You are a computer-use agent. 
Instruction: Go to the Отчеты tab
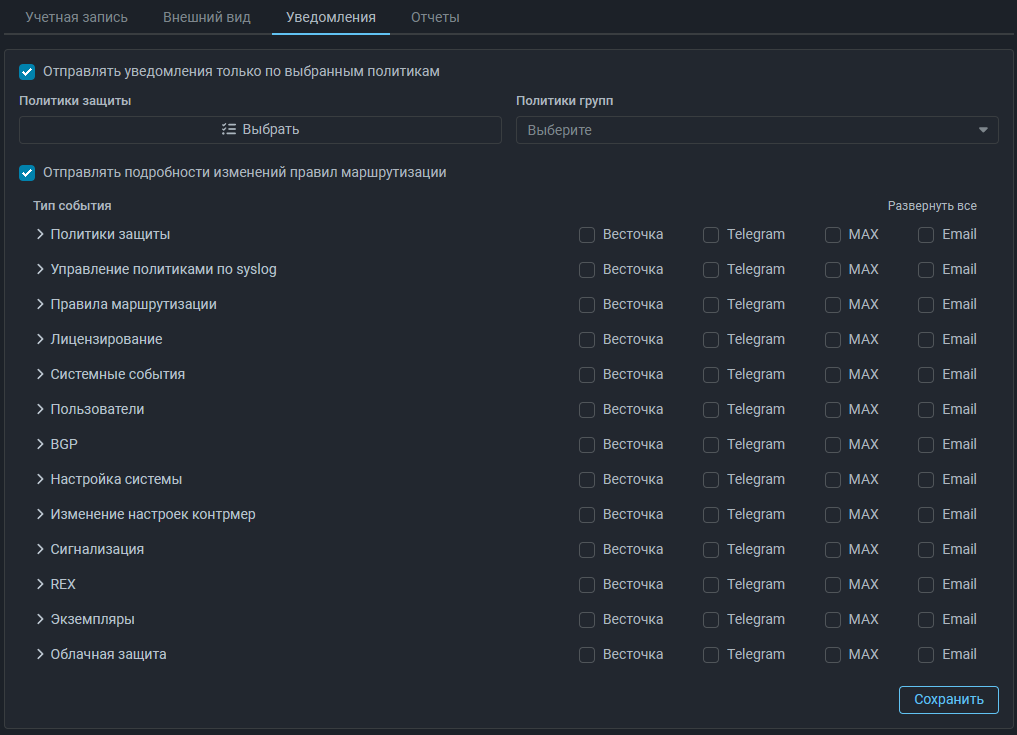click(x=435, y=18)
